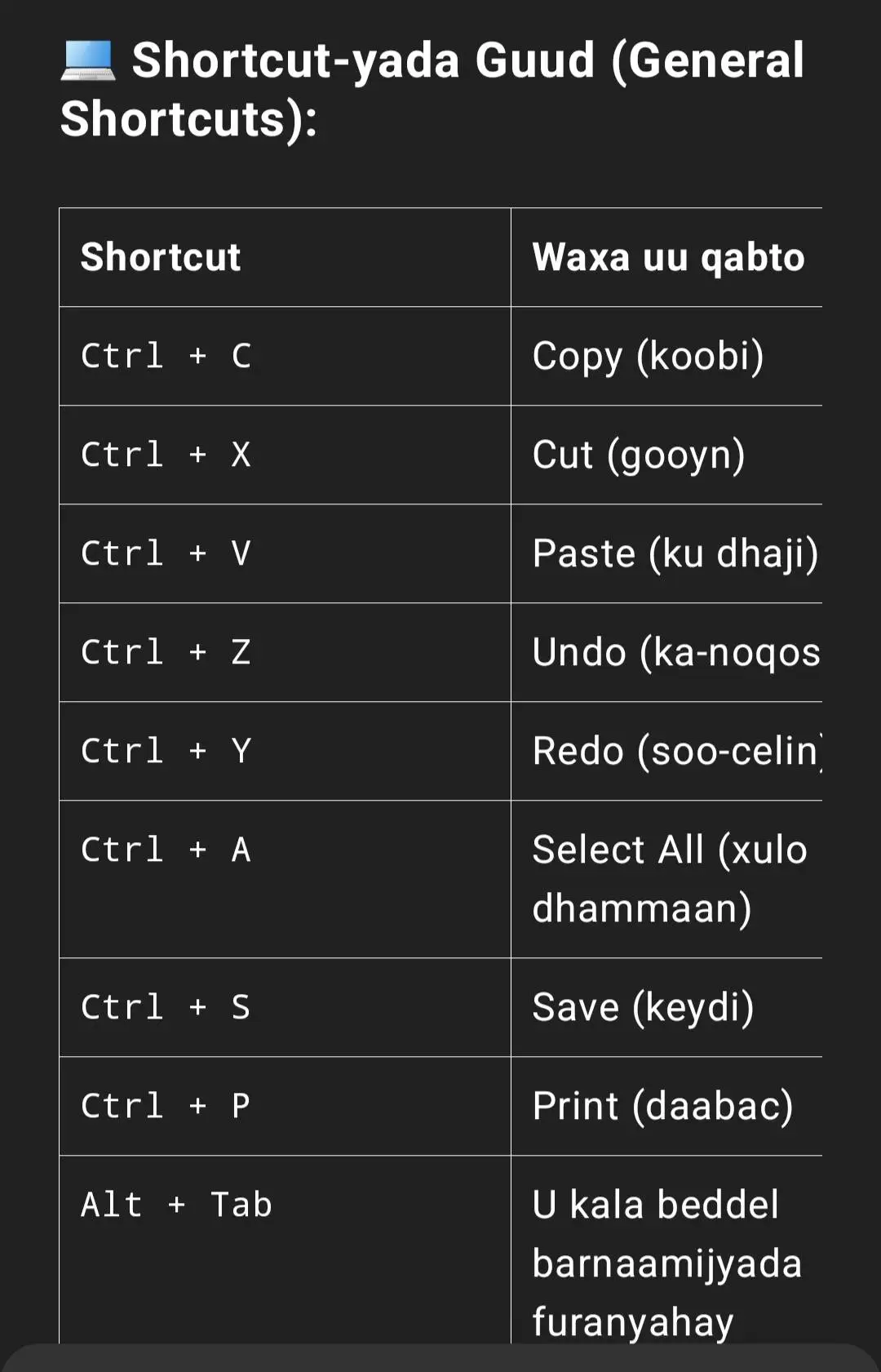
Task: Click the laptop emoji icon in heading
Action: 88,60
